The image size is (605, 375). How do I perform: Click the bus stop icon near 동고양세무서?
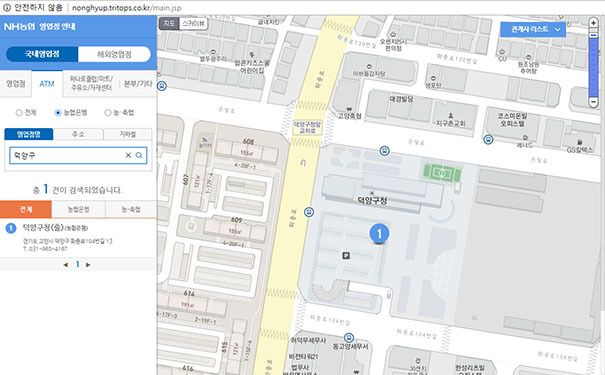349,338
